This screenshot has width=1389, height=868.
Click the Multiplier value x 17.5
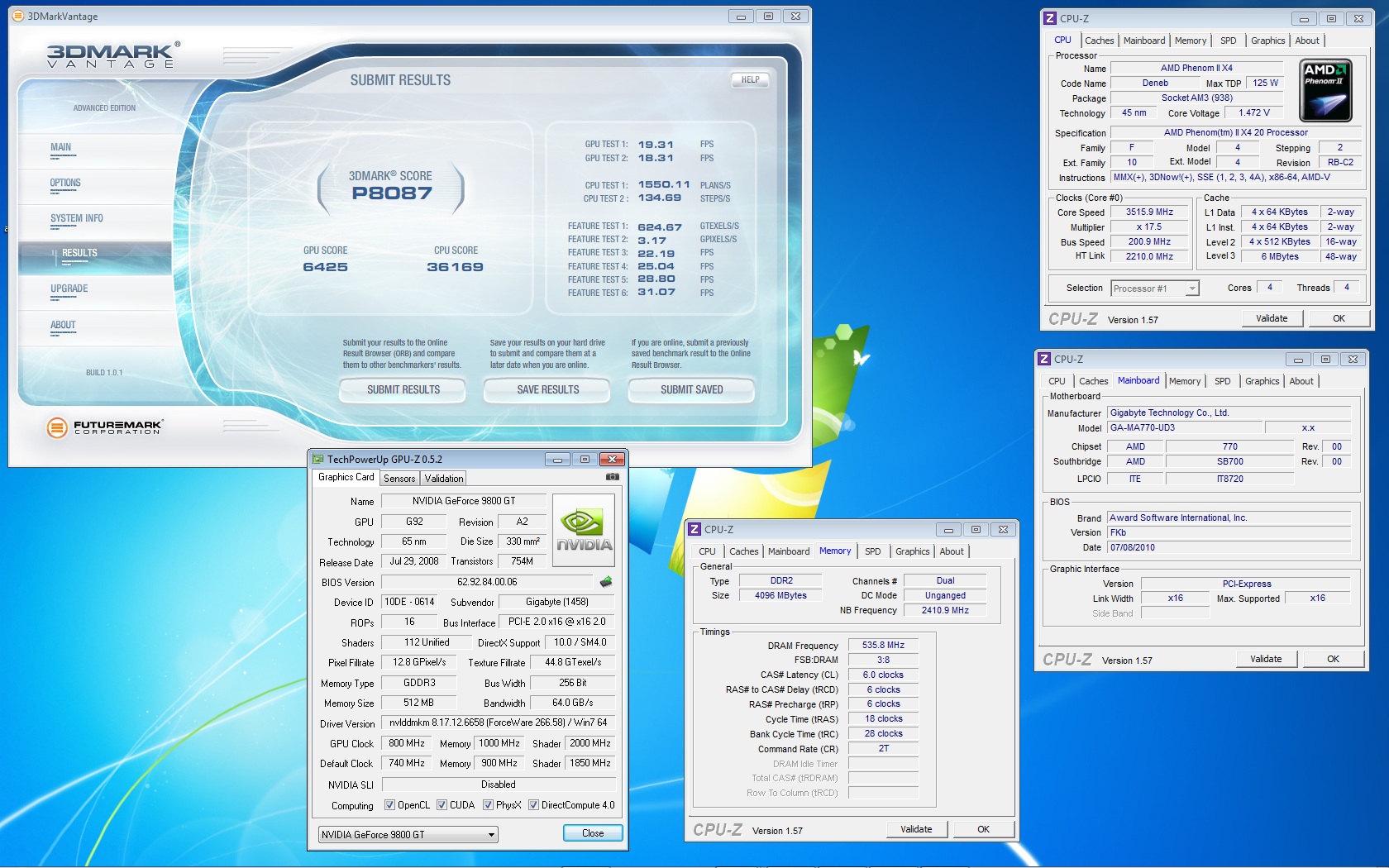click(1149, 227)
